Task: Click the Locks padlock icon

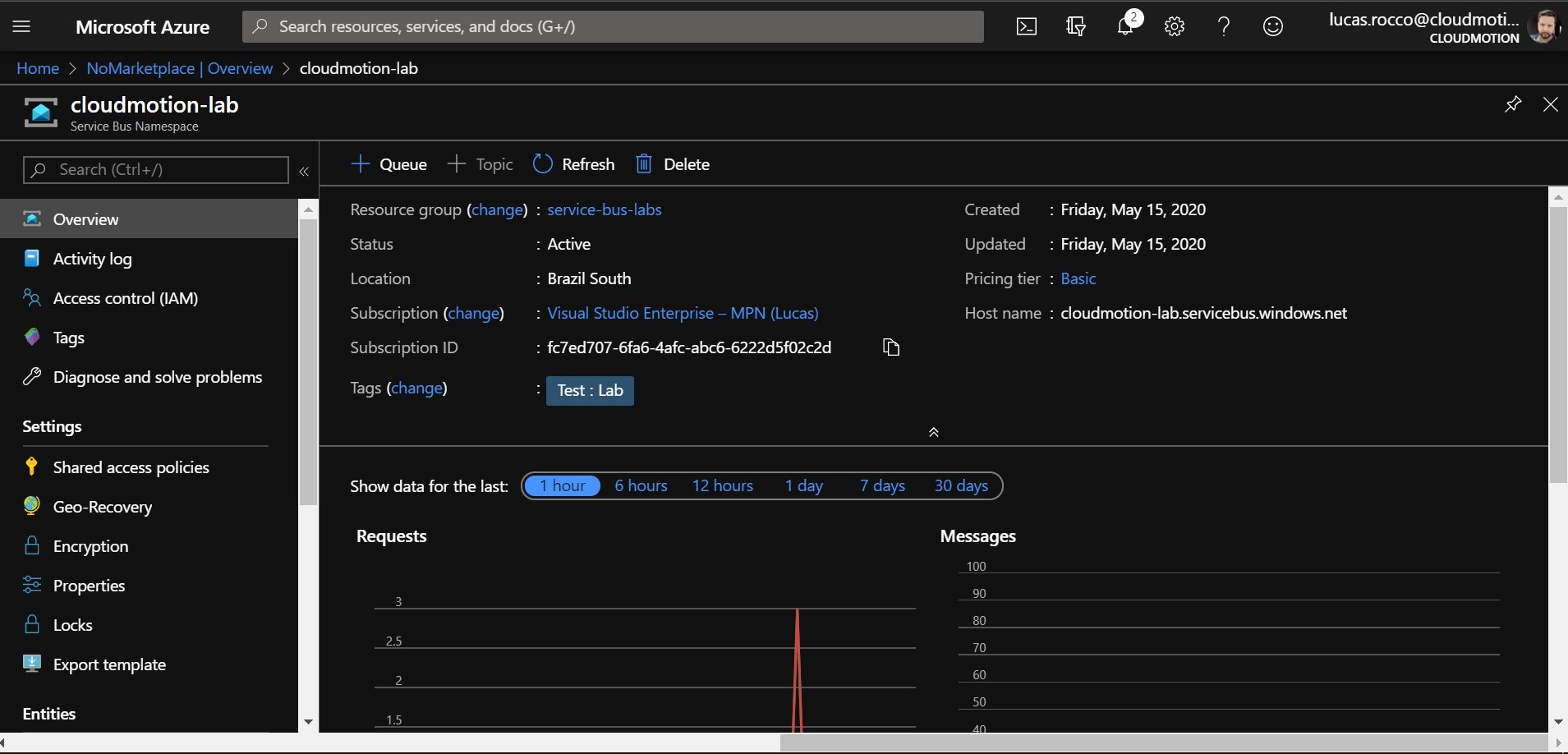Action: 32,624
